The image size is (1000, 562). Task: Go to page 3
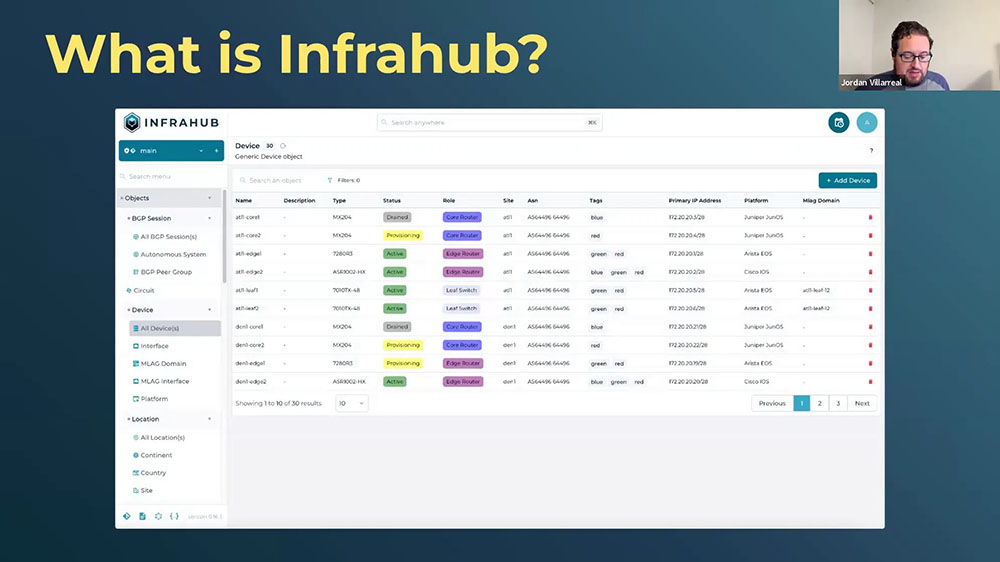tap(838, 404)
